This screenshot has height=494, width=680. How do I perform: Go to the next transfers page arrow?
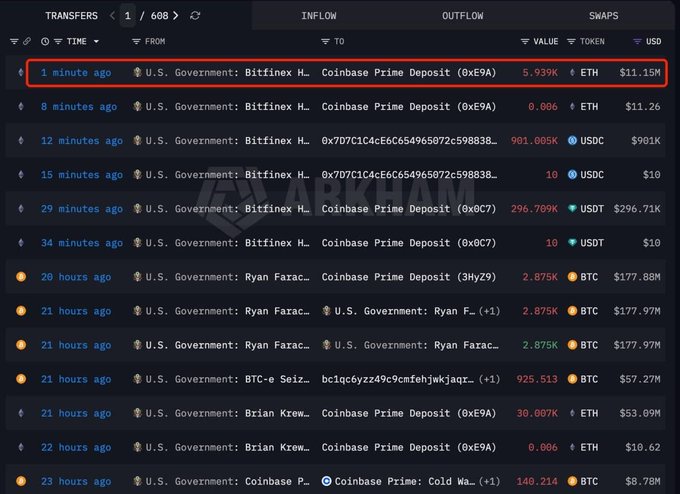[176, 16]
